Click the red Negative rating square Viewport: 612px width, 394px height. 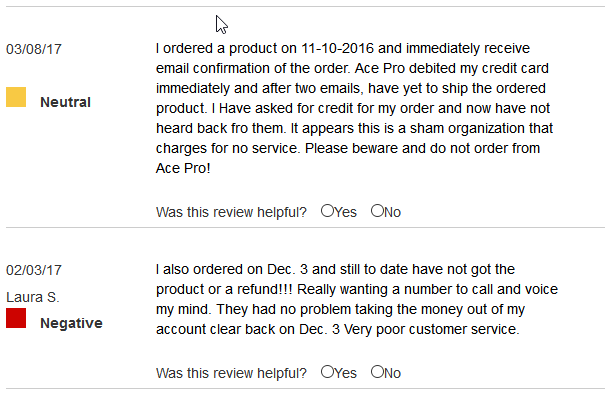tap(16, 318)
